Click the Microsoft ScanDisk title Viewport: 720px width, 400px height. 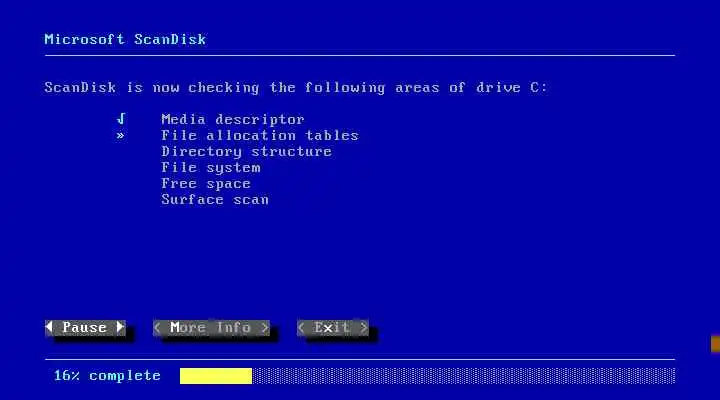pyautogui.click(x=125, y=39)
